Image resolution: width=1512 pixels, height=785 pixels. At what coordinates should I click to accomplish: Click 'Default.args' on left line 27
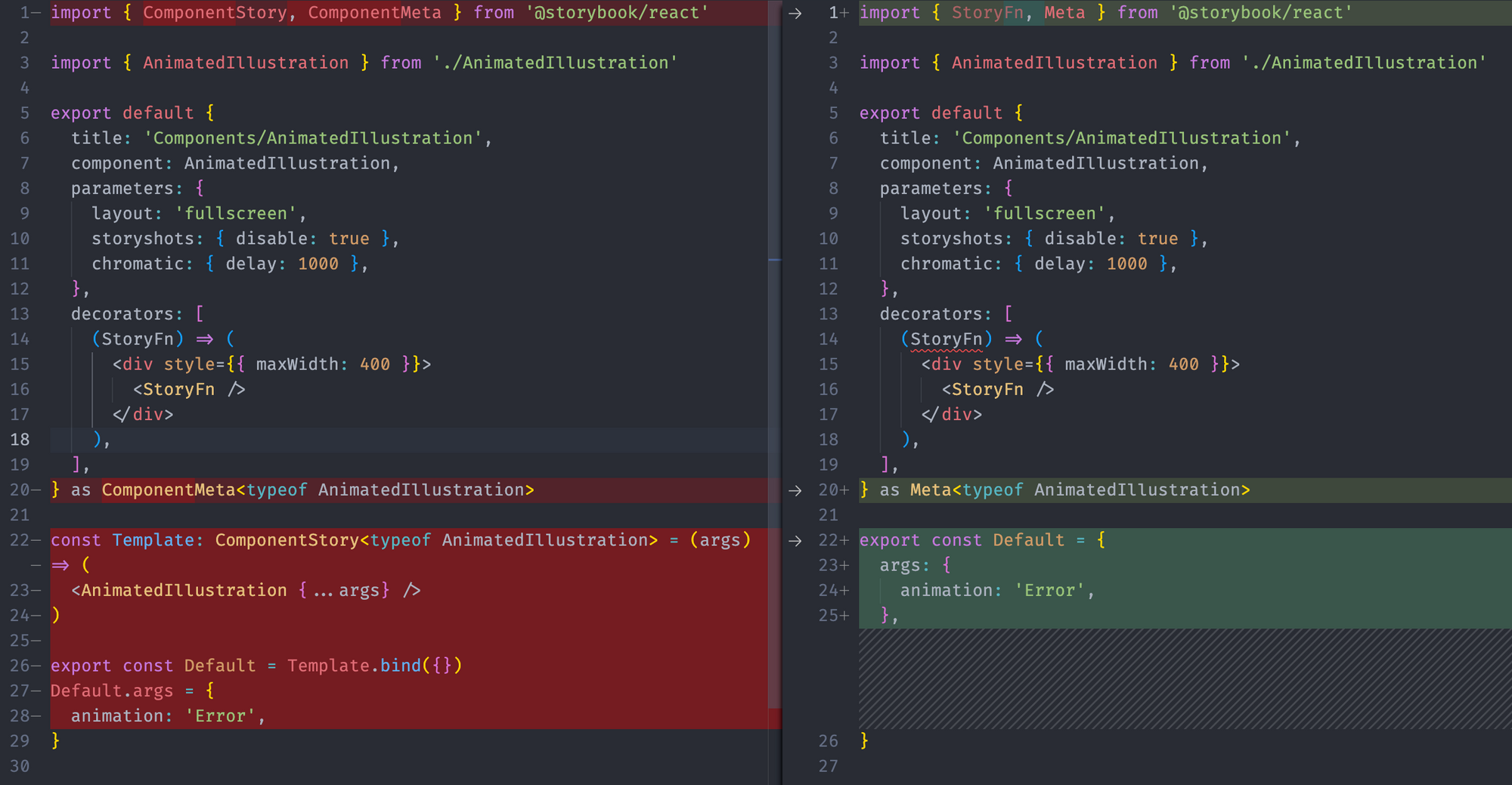pos(112,691)
